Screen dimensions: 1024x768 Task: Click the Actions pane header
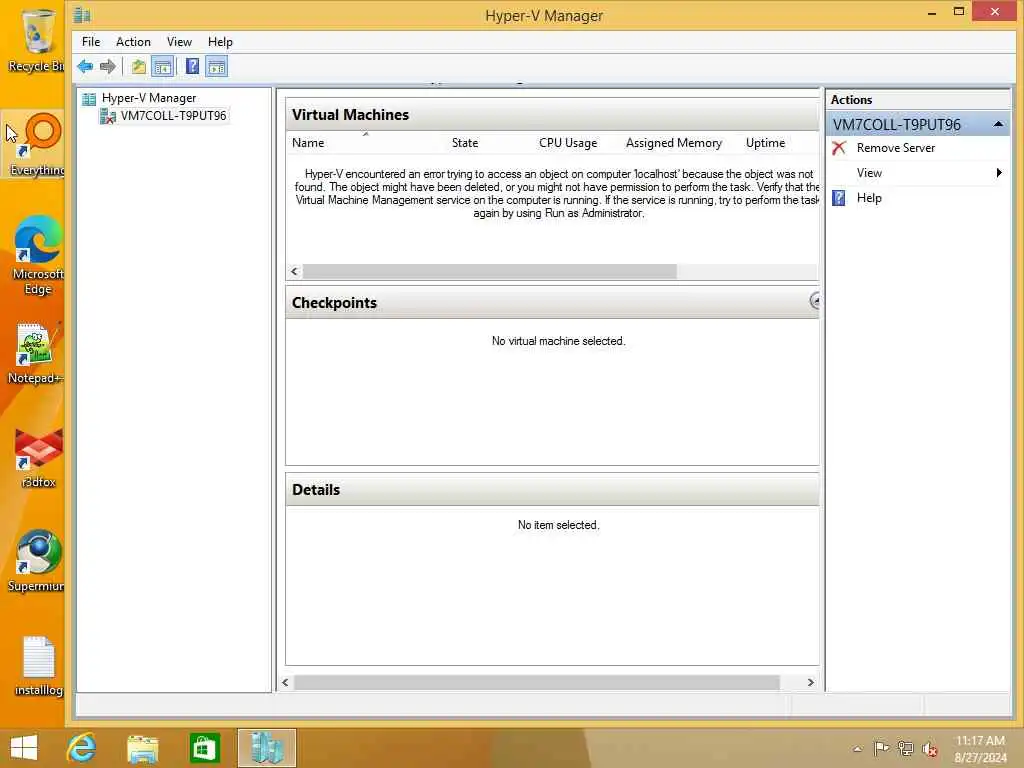(x=918, y=100)
